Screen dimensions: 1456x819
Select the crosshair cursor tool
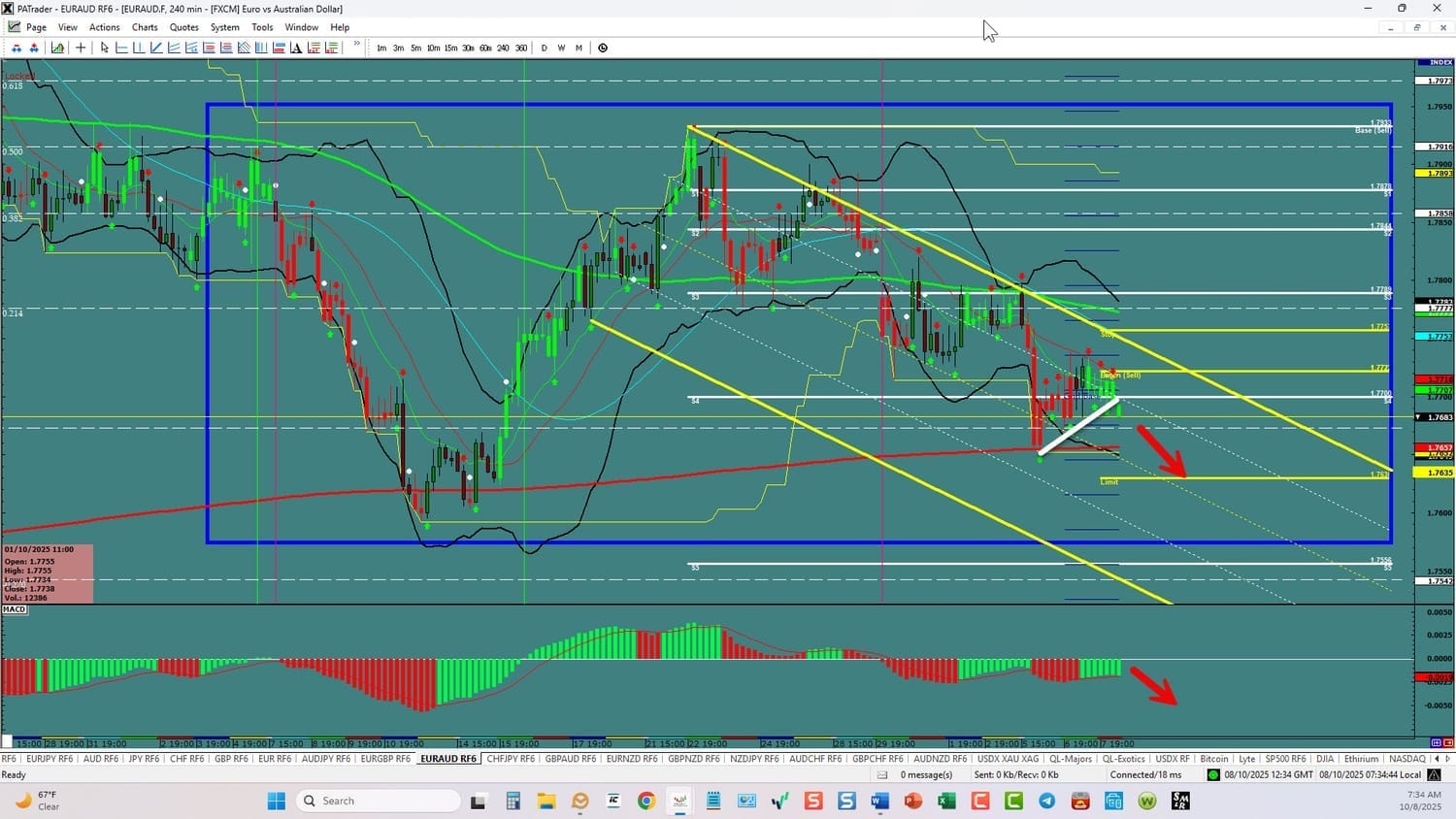tap(81, 48)
